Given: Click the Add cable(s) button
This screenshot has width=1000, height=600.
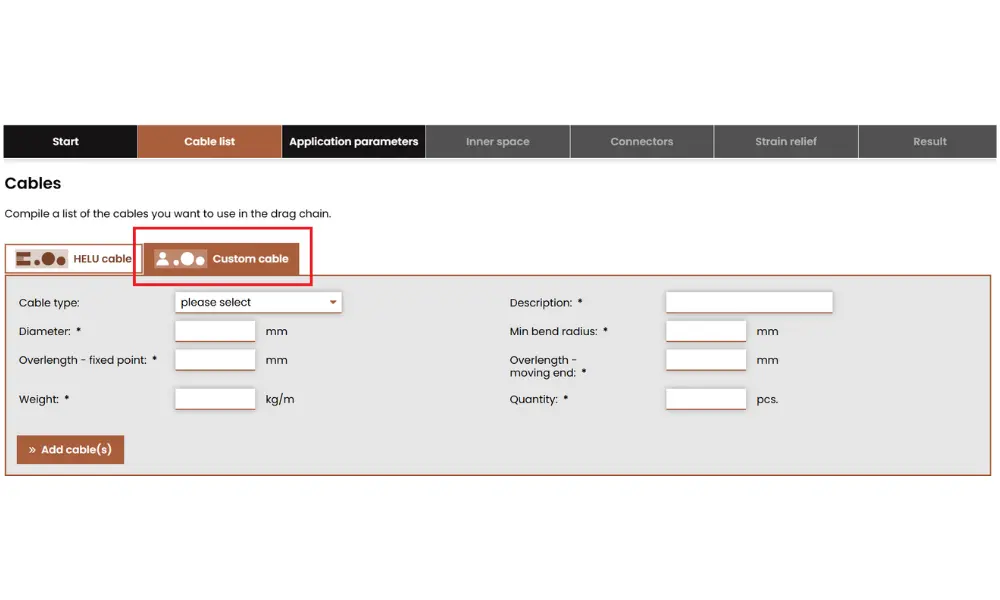Looking at the screenshot, I should click(x=70, y=450).
